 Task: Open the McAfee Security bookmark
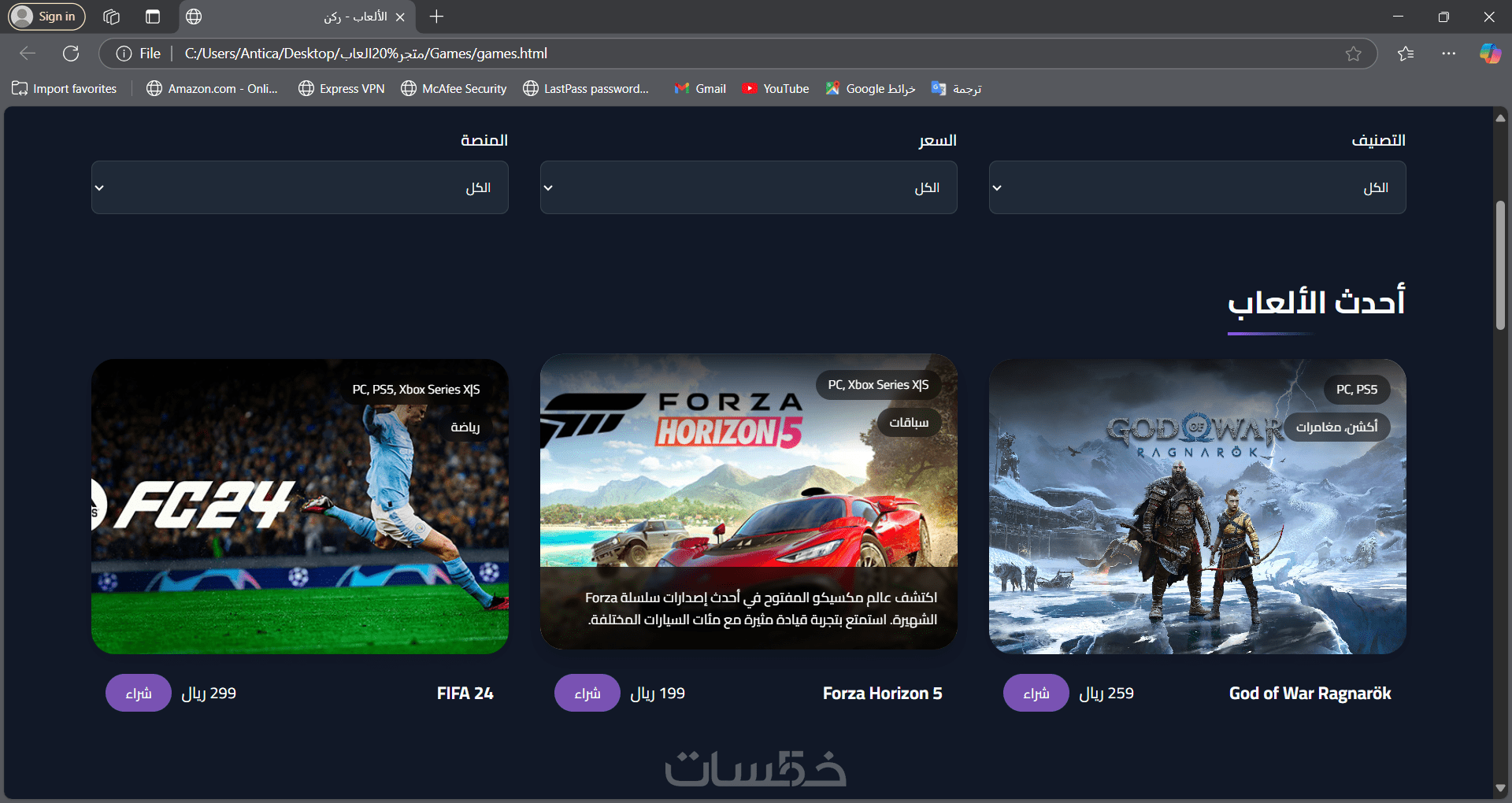[x=454, y=89]
